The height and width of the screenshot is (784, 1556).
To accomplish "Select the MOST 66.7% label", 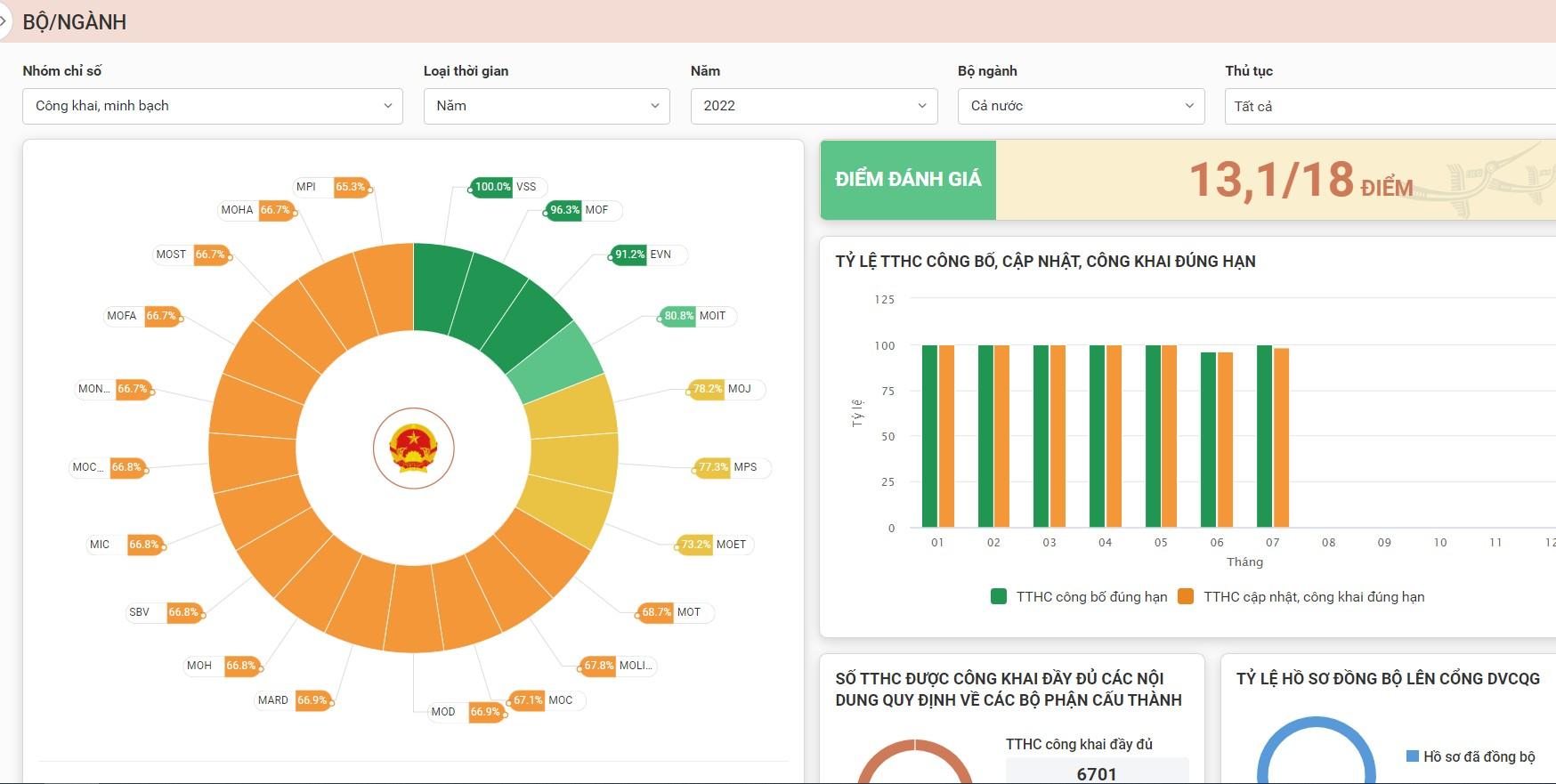I will [191, 255].
